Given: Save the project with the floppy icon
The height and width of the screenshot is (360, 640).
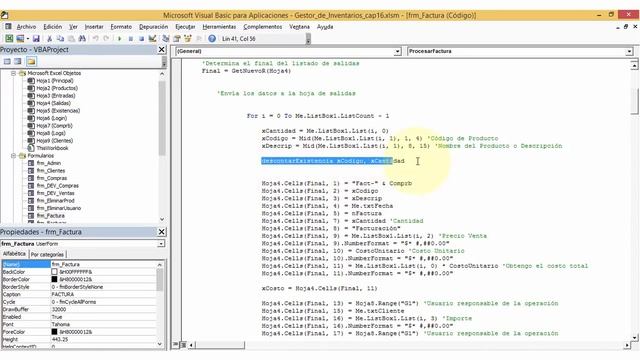Looking at the screenshot, I should 36,38.
